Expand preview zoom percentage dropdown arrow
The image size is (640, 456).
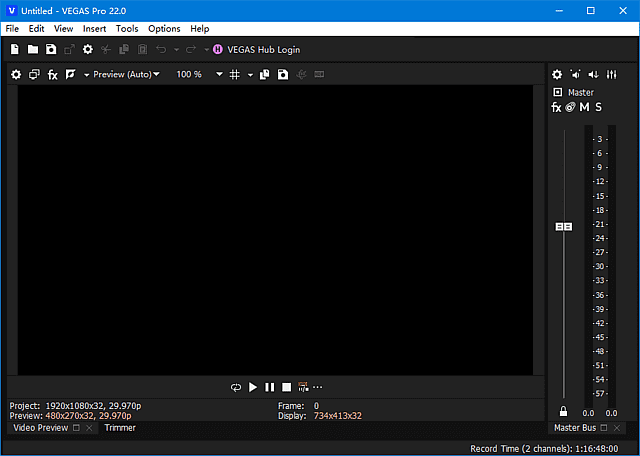[220, 75]
